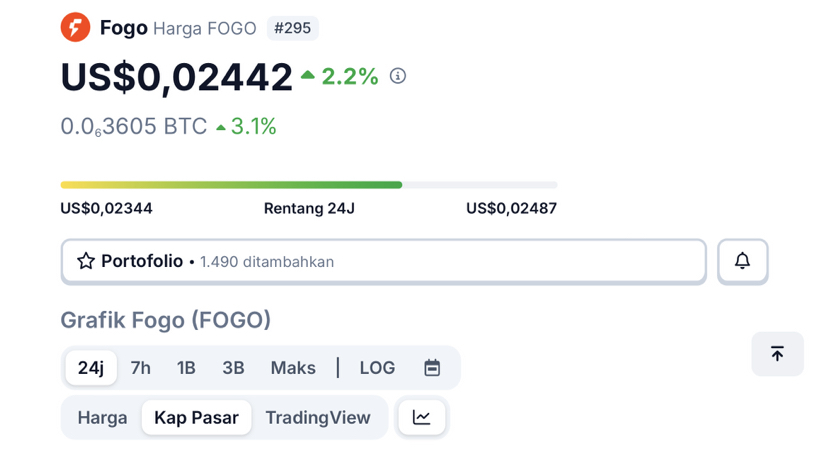The width and height of the screenshot is (829, 466).
Task: Select the 24j time range
Action: pos(91,368)
